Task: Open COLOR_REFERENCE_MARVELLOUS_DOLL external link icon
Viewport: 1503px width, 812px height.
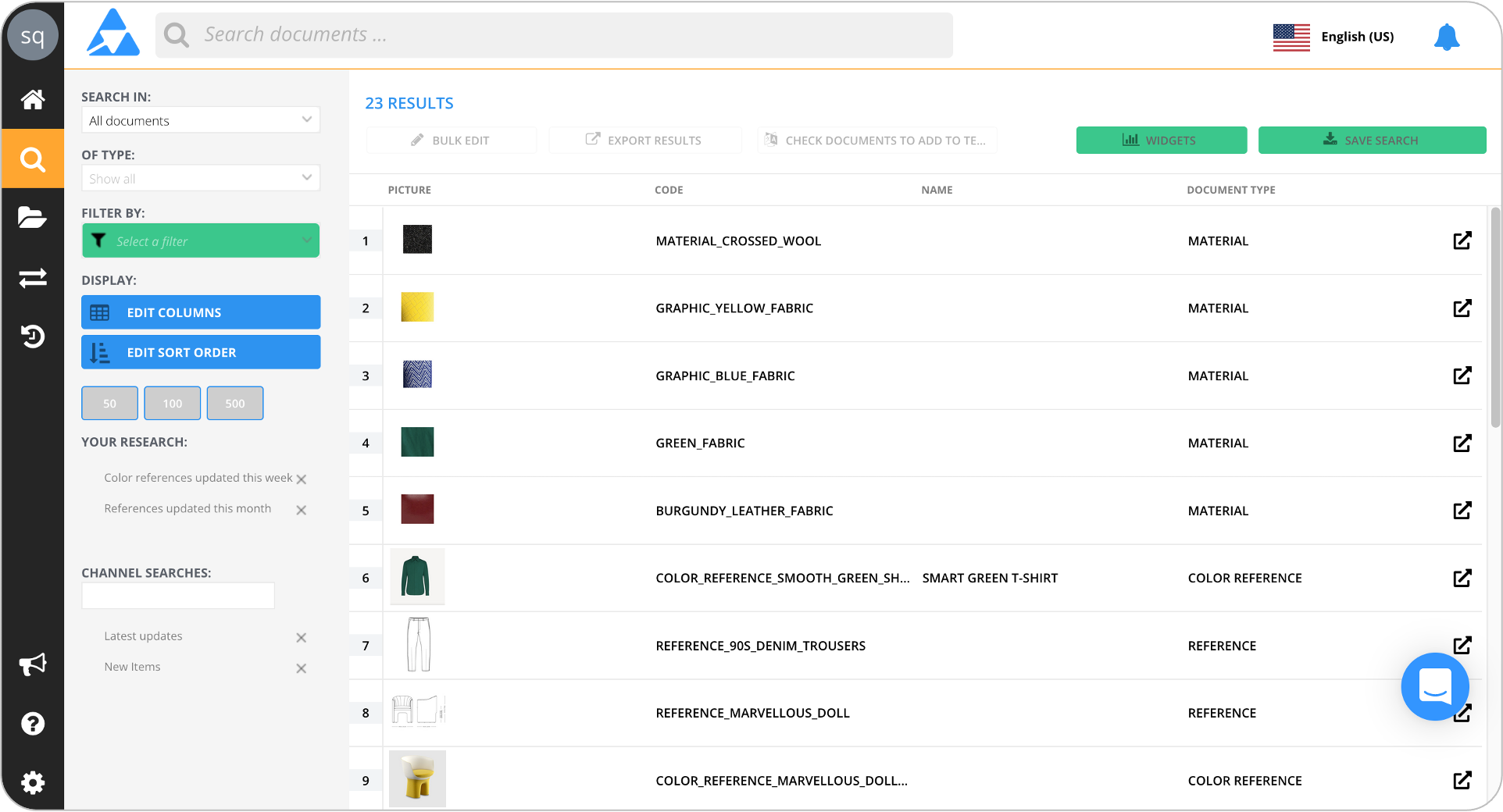Action: tap(1462, 781)
